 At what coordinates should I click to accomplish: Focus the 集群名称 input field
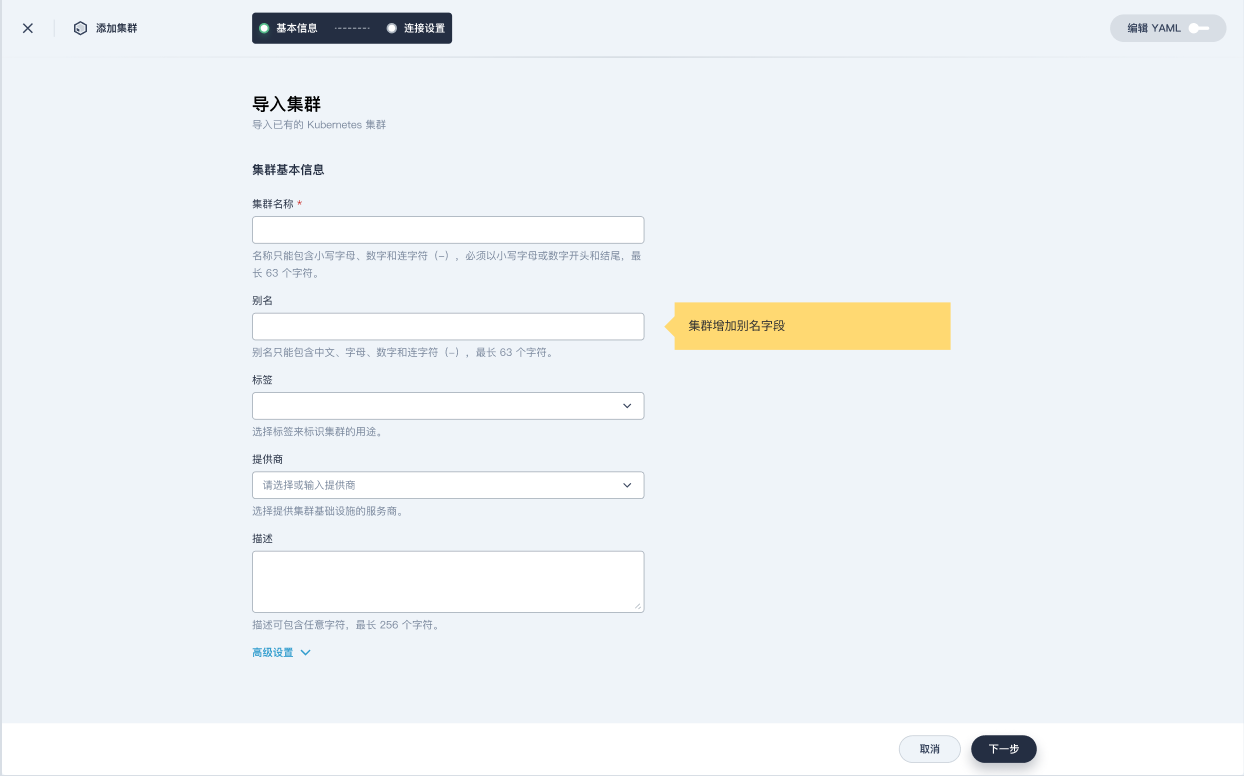click(448, 230)
